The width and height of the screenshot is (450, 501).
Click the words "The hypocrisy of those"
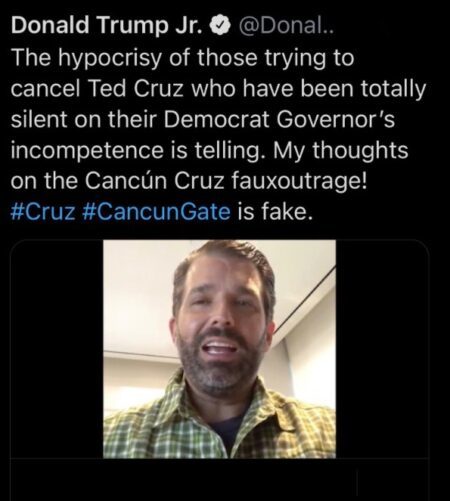coord(135,58)
